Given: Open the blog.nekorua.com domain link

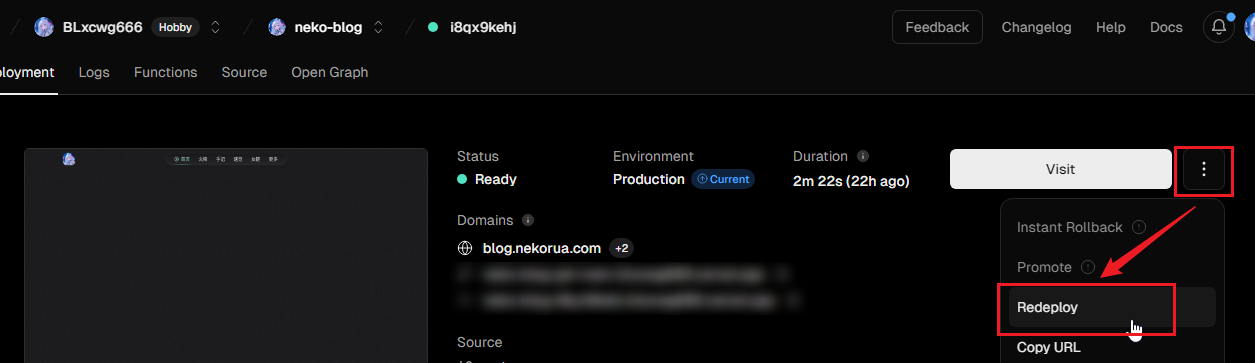Looking at the screenshot, I should point(542,248).
